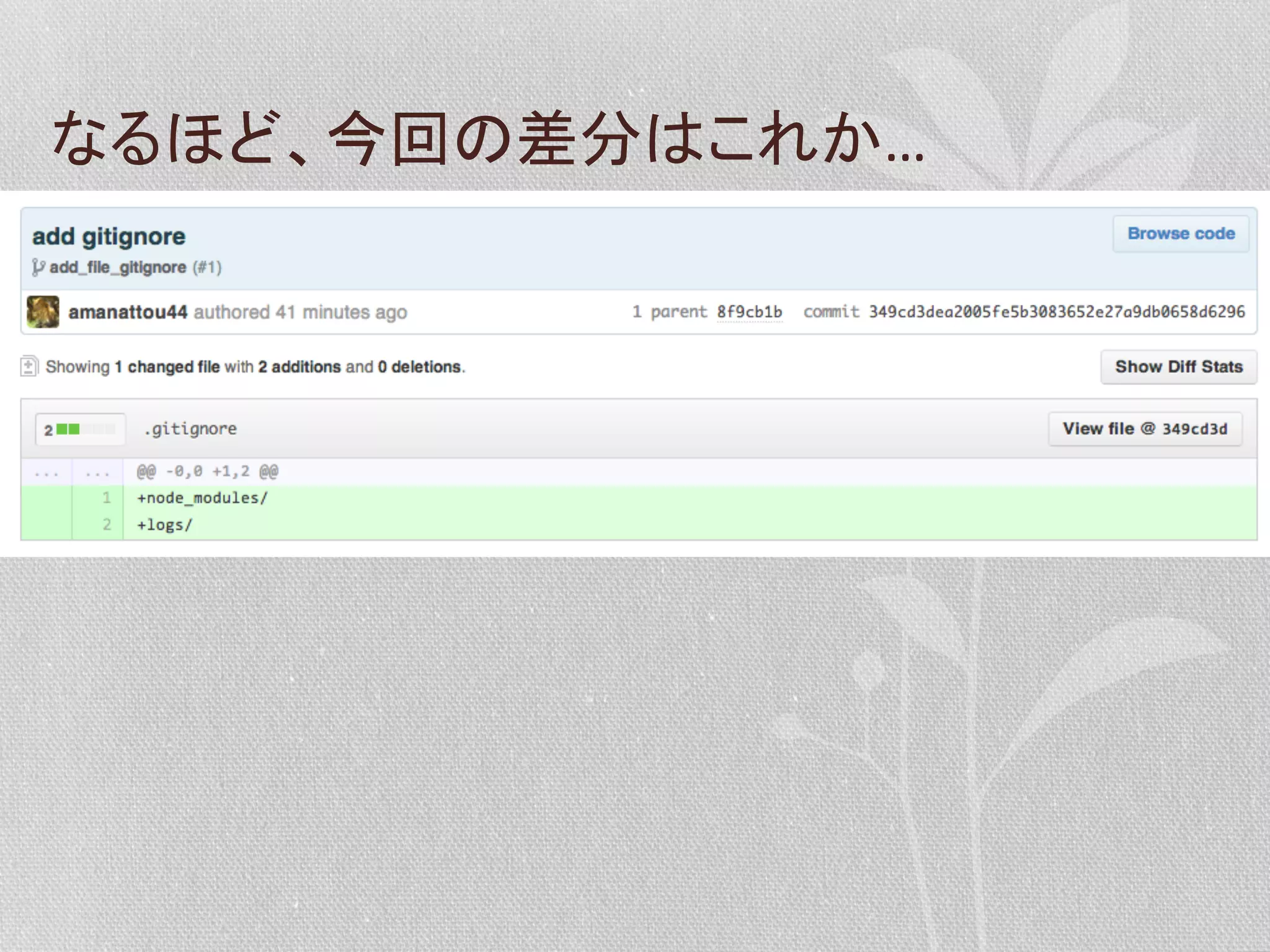Click the Show Diff Stats button
Screen dimensions: 1270x952
(1179, 367)
